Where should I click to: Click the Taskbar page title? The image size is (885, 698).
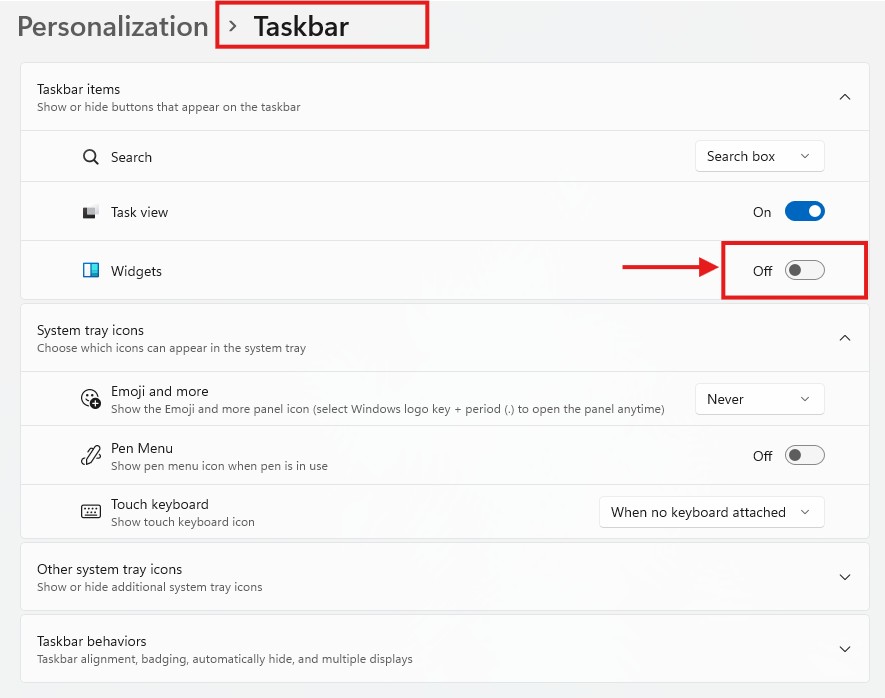tap(301, 26)
